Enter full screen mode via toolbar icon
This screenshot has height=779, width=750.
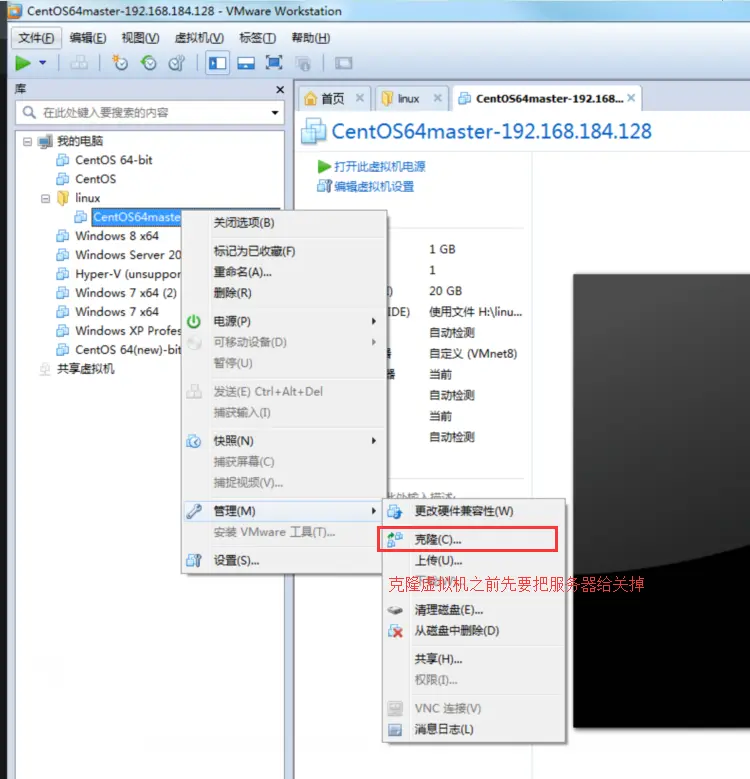274,63
